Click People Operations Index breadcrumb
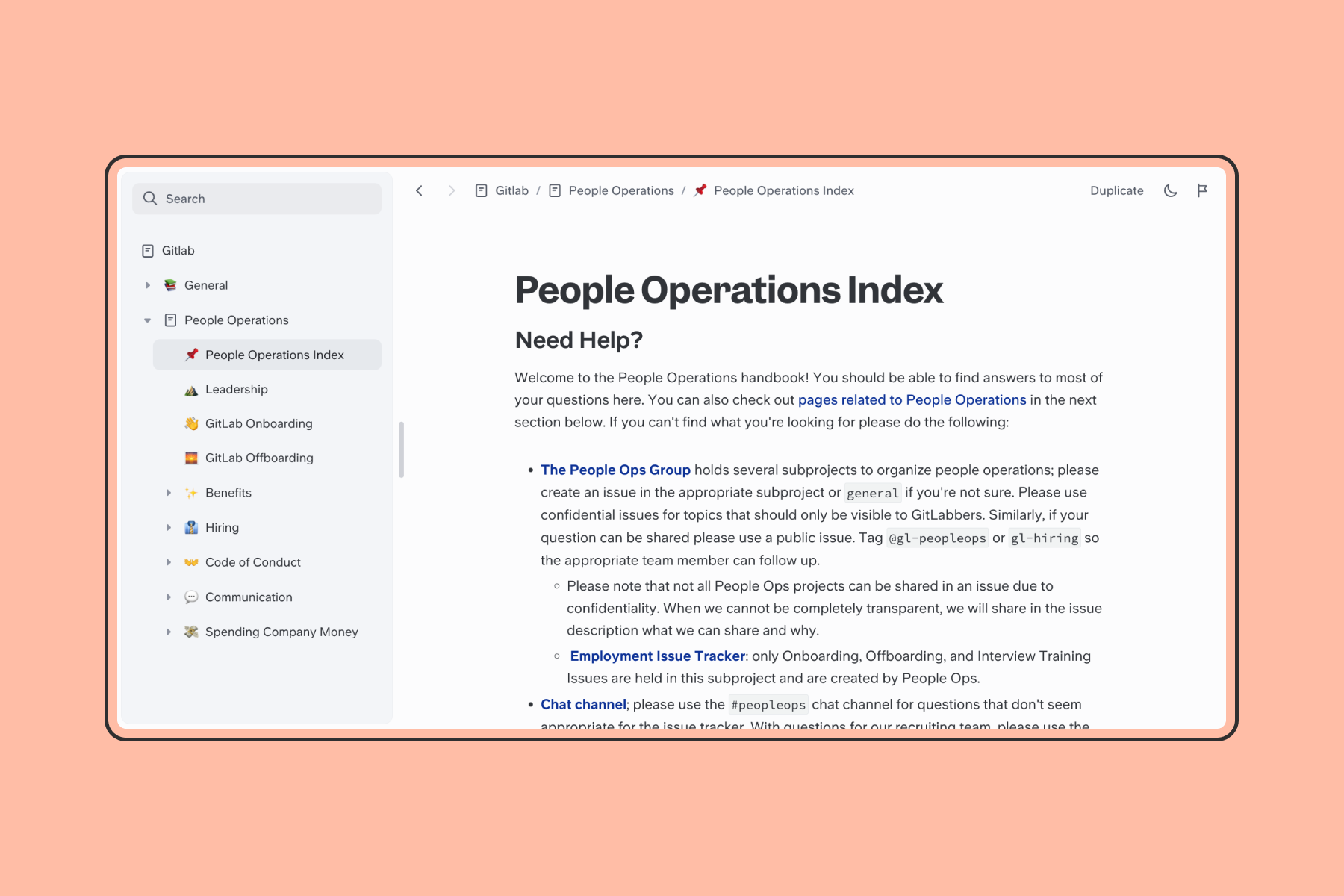1344x896 pixels. (784, 191)
